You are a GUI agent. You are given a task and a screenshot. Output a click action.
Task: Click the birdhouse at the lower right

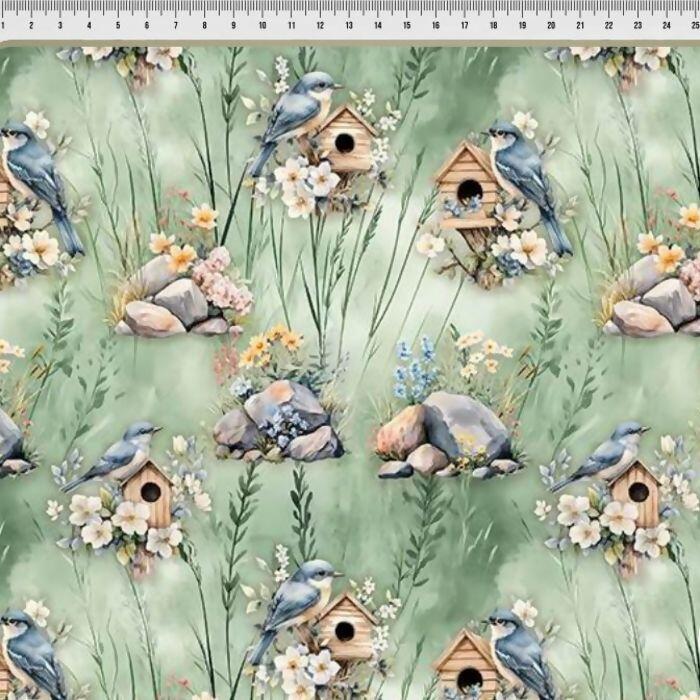click(635, 493)
